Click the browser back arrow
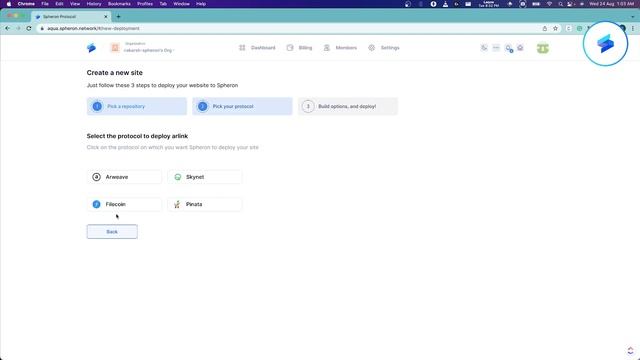 (7, 28)
